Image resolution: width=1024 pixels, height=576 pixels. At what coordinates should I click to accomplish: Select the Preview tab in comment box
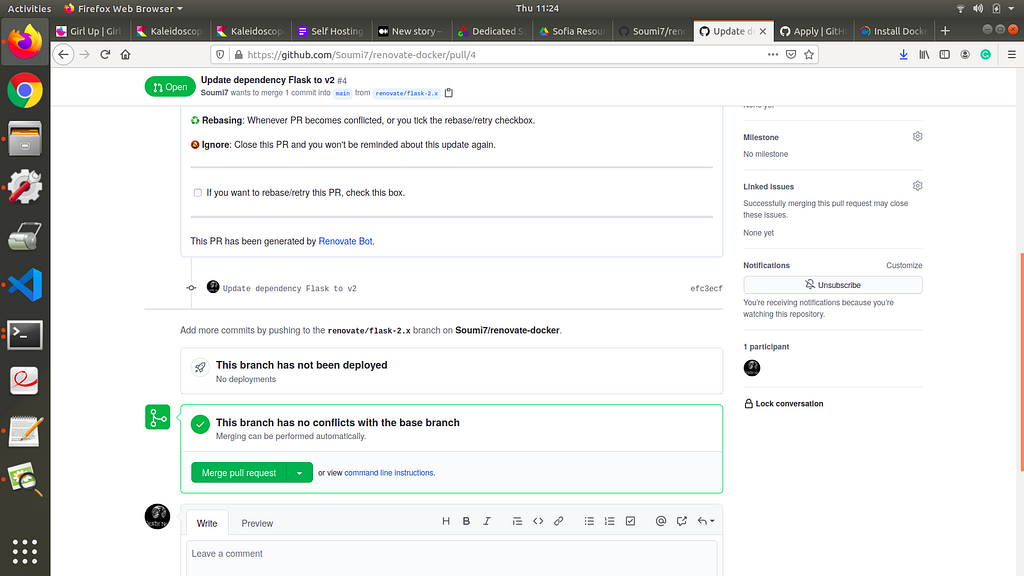click(257, 523)
